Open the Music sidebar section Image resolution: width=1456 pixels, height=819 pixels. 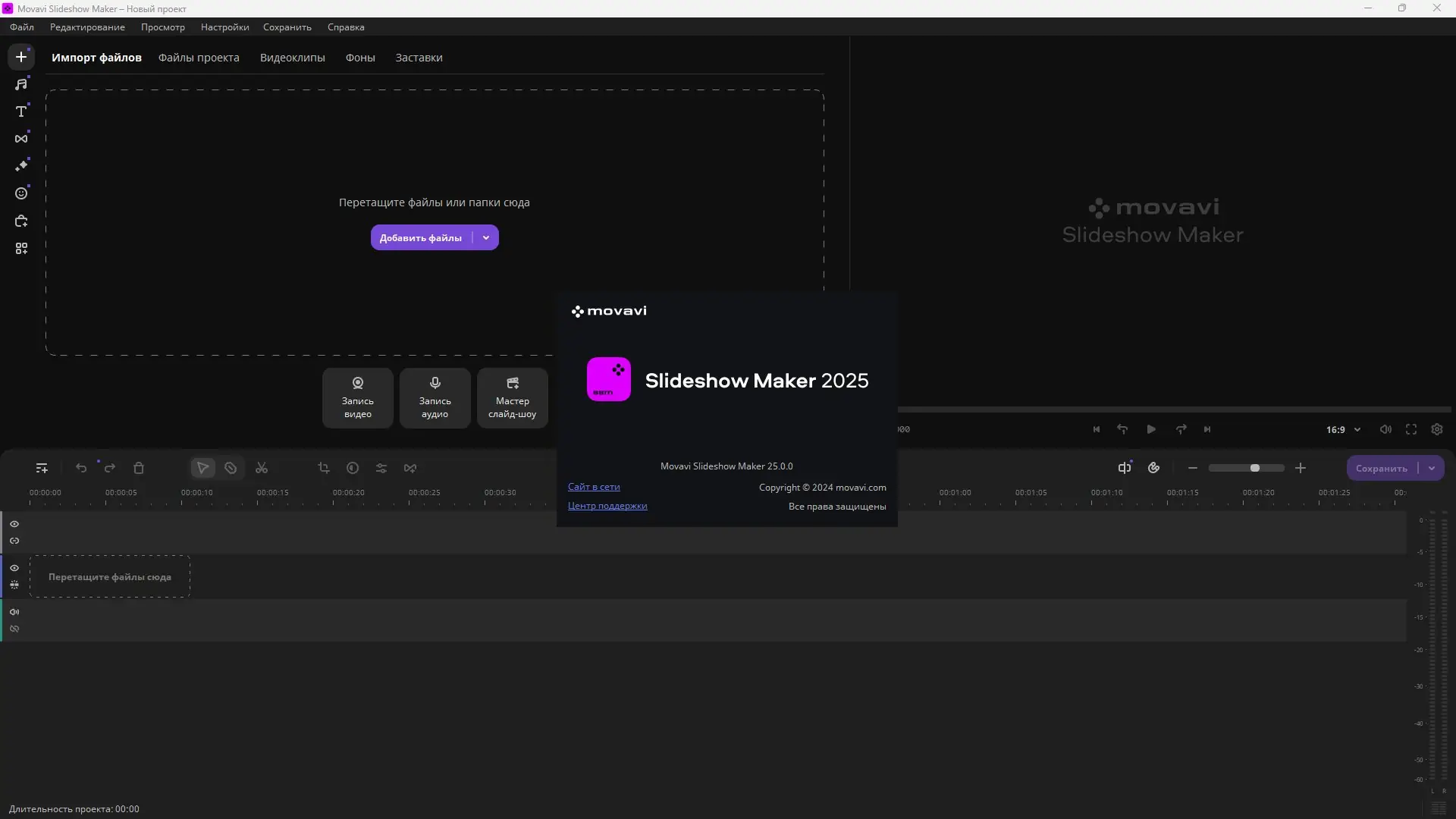pyautogui.click(x=21, y=84)
